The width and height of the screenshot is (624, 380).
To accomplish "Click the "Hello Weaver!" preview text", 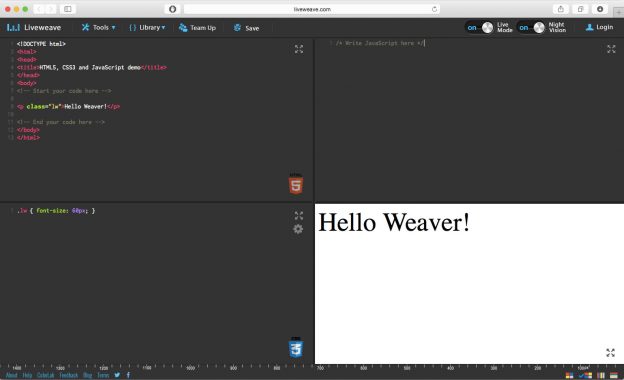I will tap(394, 222).
